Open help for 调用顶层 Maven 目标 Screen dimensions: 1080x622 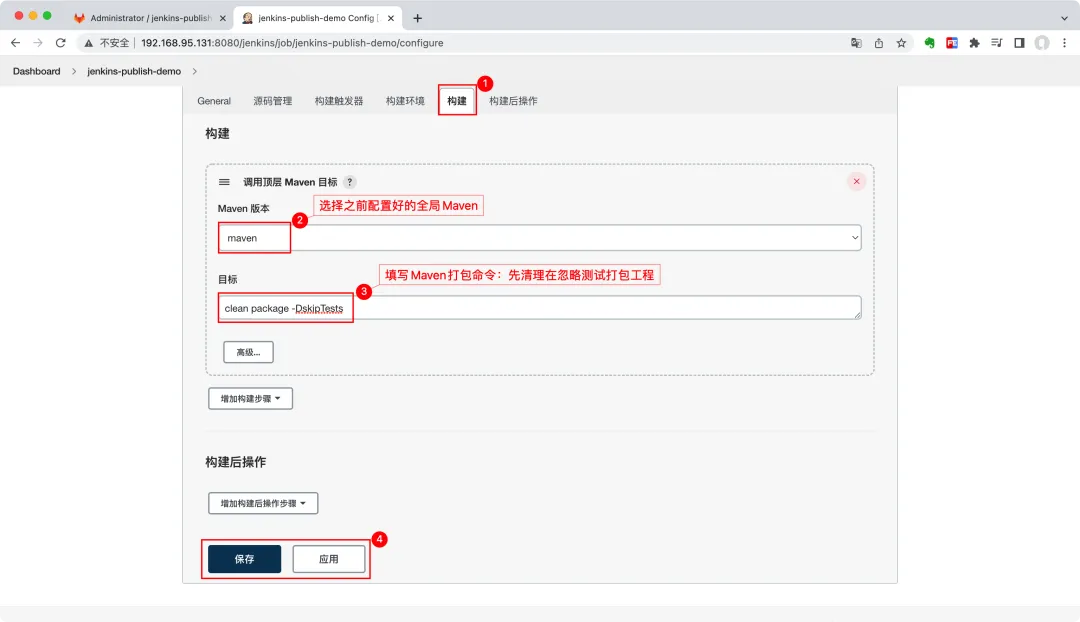click(349, 182)
